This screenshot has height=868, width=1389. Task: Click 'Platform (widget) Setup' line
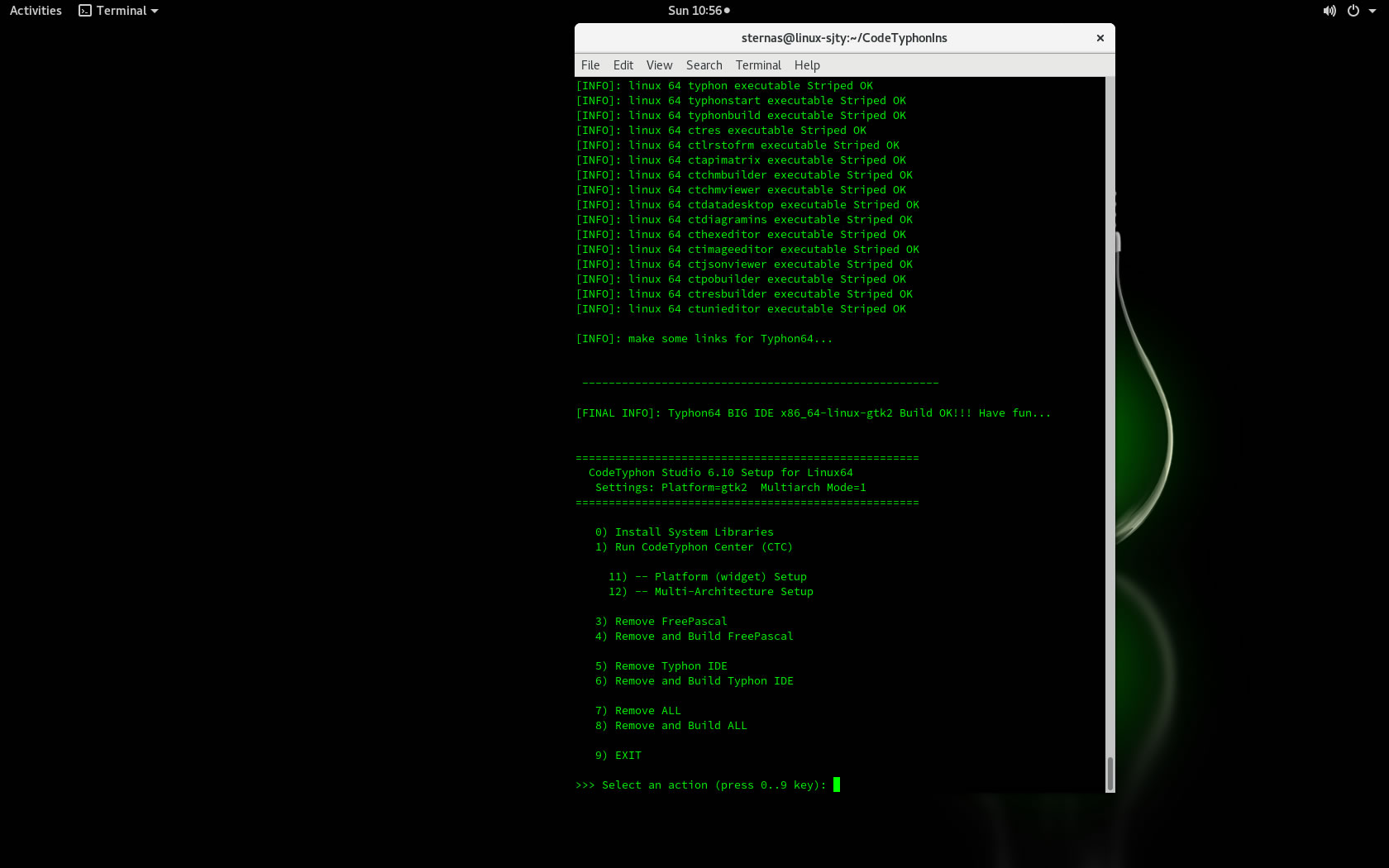click(708, 577)
